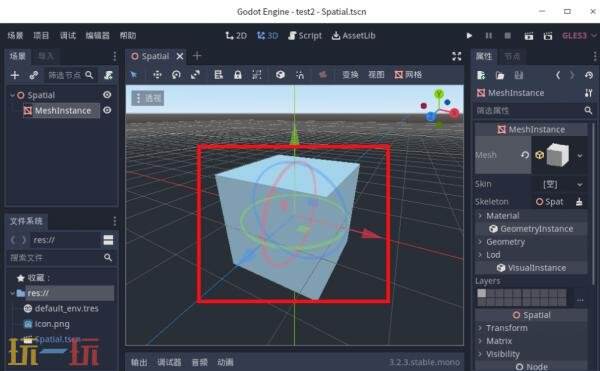600x371 pixels.
Task: Reset the Mesh property with the revert icon
Action: tap(525, 155)
